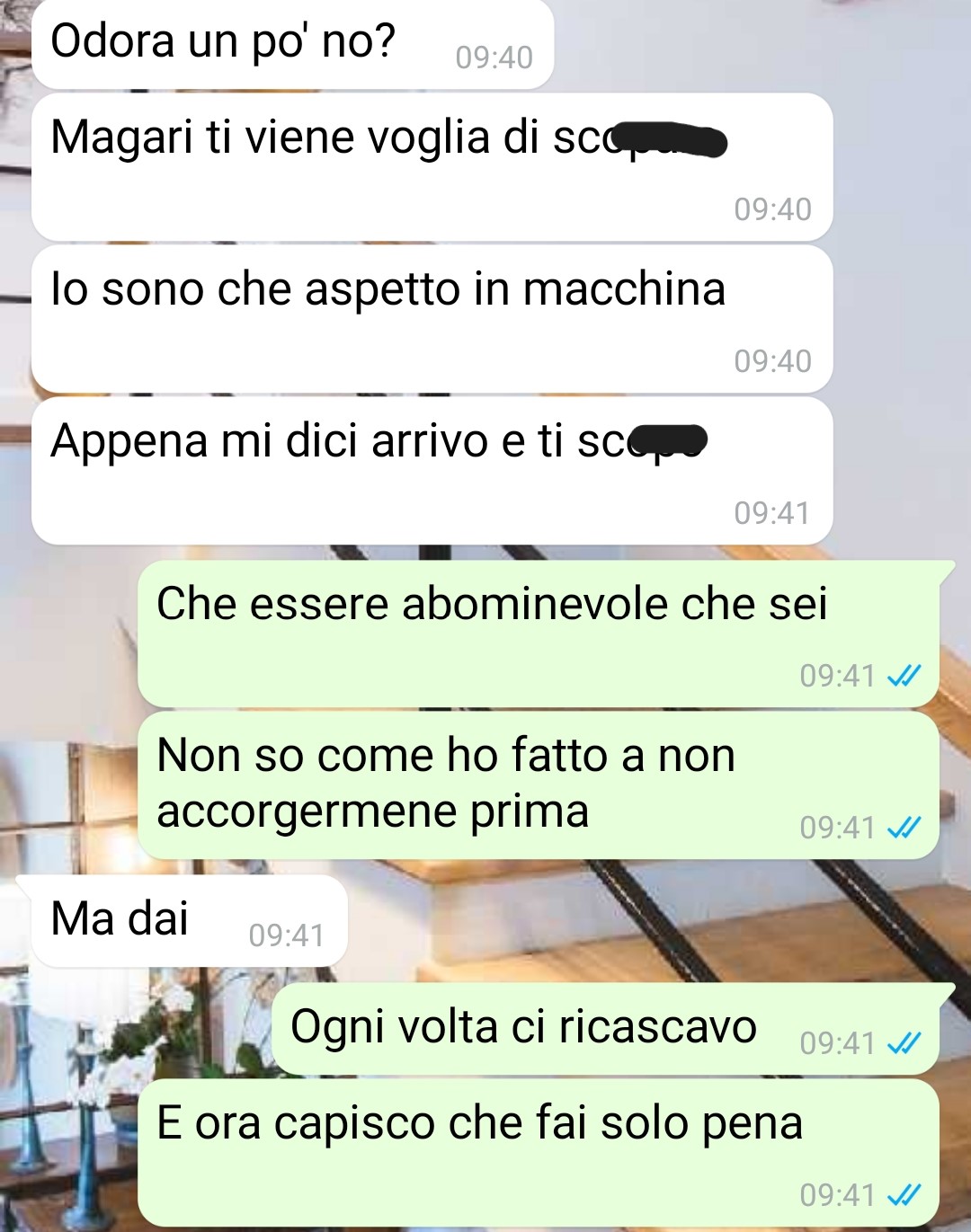Tap the 'Ma dai' received message

click(x=189, y=920)
